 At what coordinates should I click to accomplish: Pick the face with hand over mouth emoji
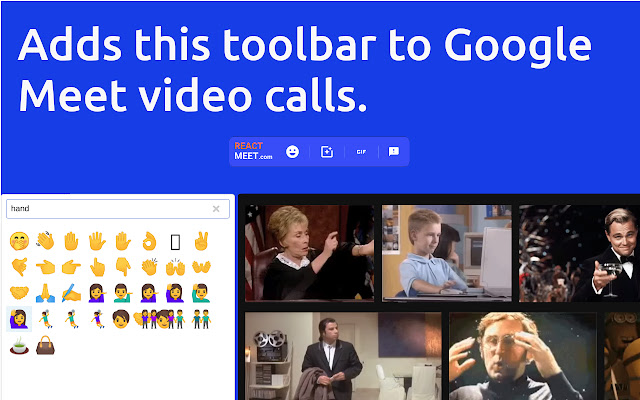[x=19, y=241]
